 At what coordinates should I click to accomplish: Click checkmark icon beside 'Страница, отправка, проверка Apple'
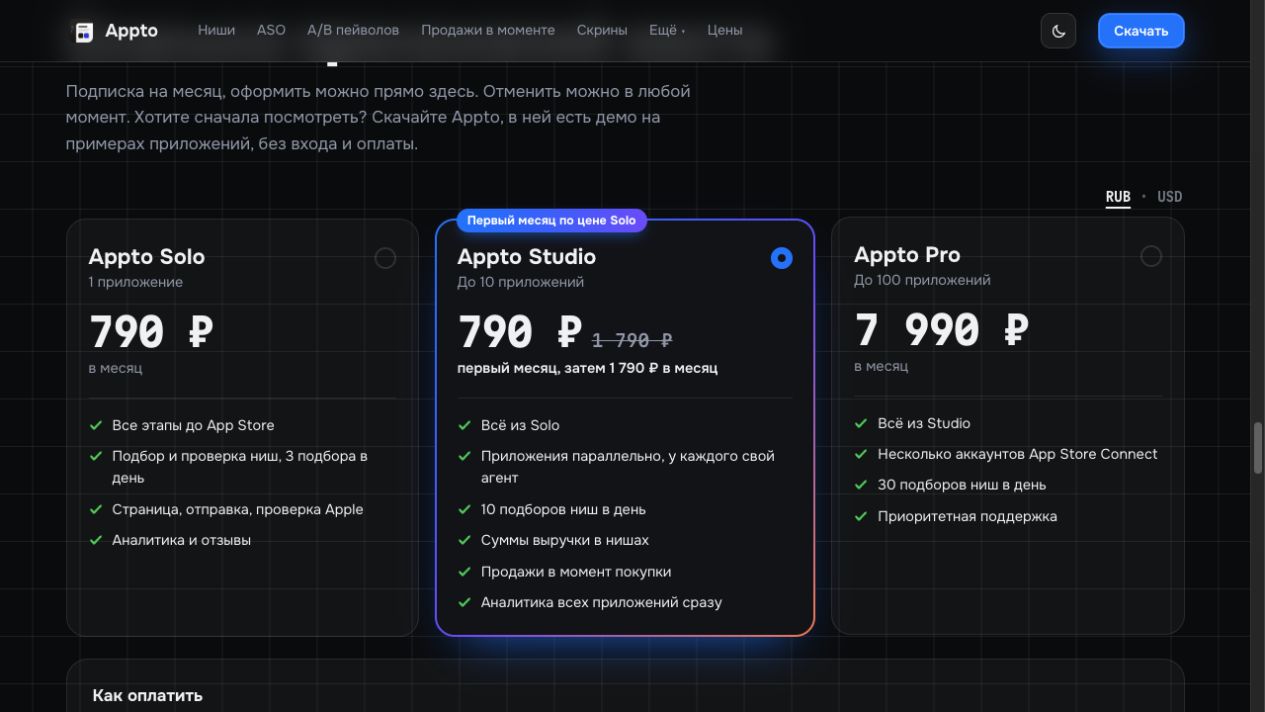[x=96, y=509]
